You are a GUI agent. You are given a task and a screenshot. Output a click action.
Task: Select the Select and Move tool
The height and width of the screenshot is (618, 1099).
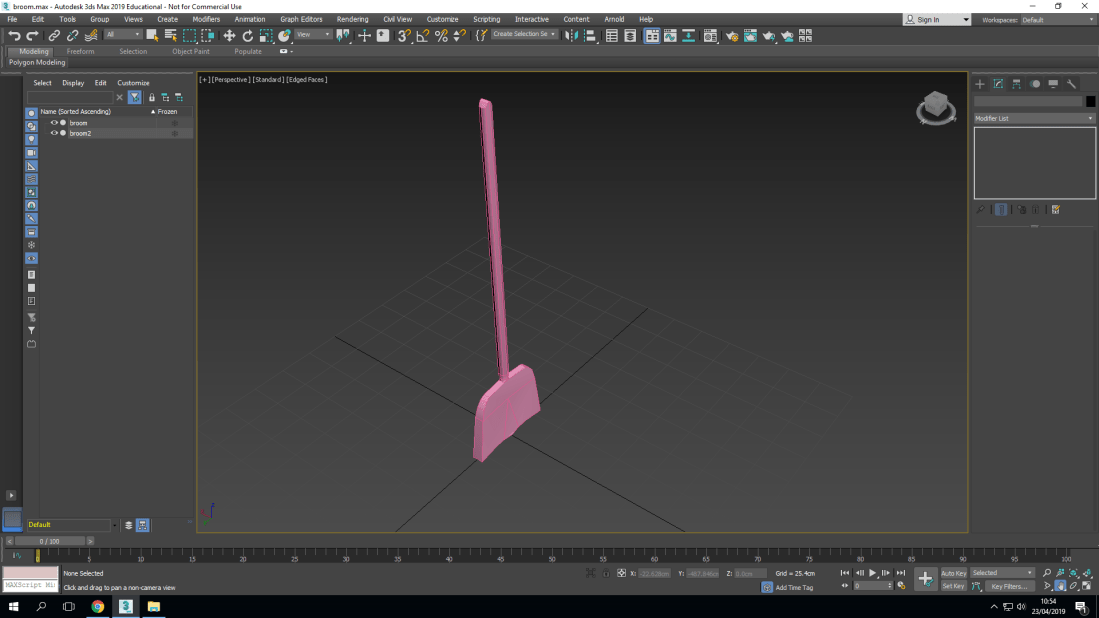tap(229, 35)
